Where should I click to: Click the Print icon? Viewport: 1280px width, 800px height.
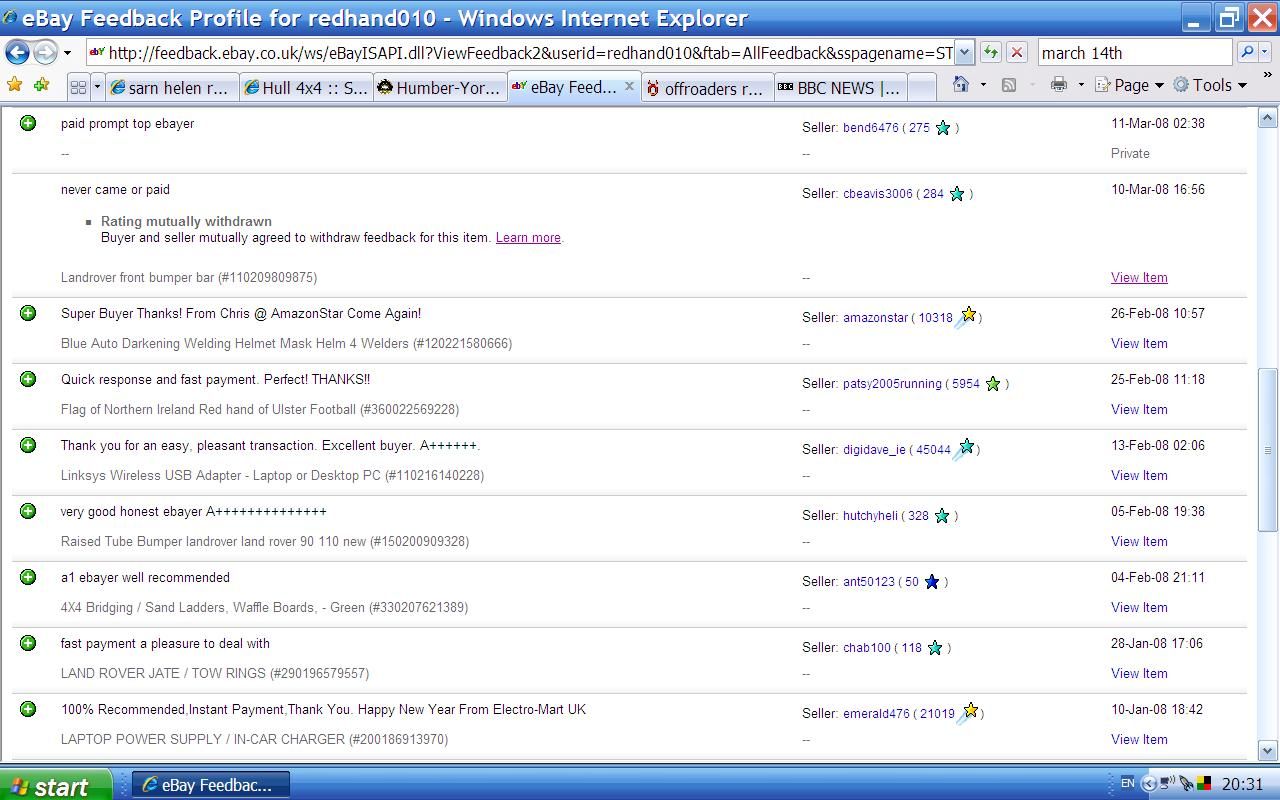pos(1058,85)
